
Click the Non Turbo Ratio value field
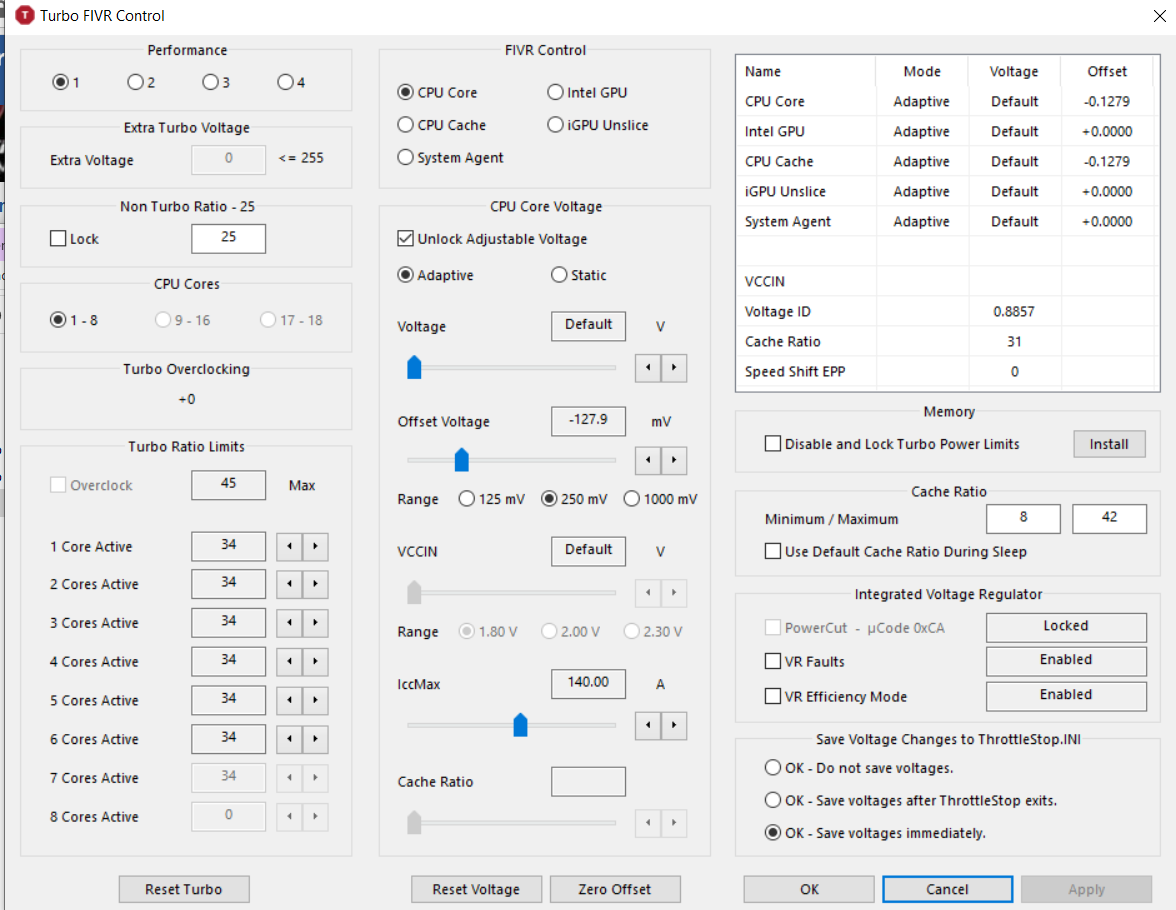tap(229, 238)
